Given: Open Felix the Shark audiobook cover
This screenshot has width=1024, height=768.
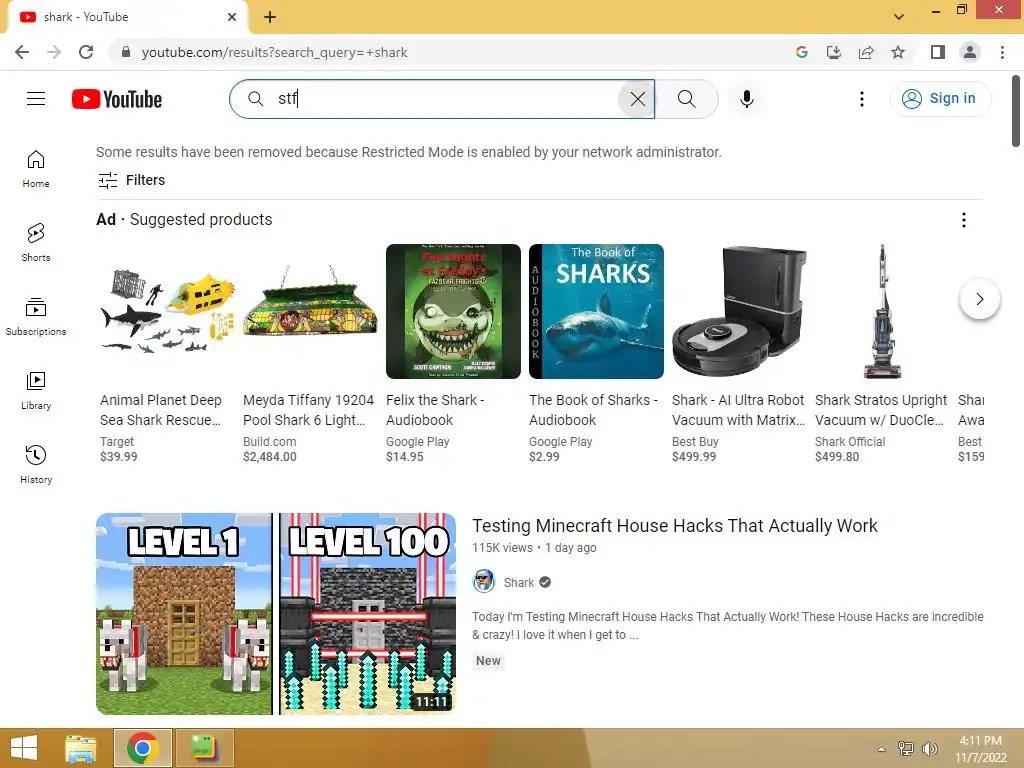Looking at the screenshot, I should (x=453, y=312).
